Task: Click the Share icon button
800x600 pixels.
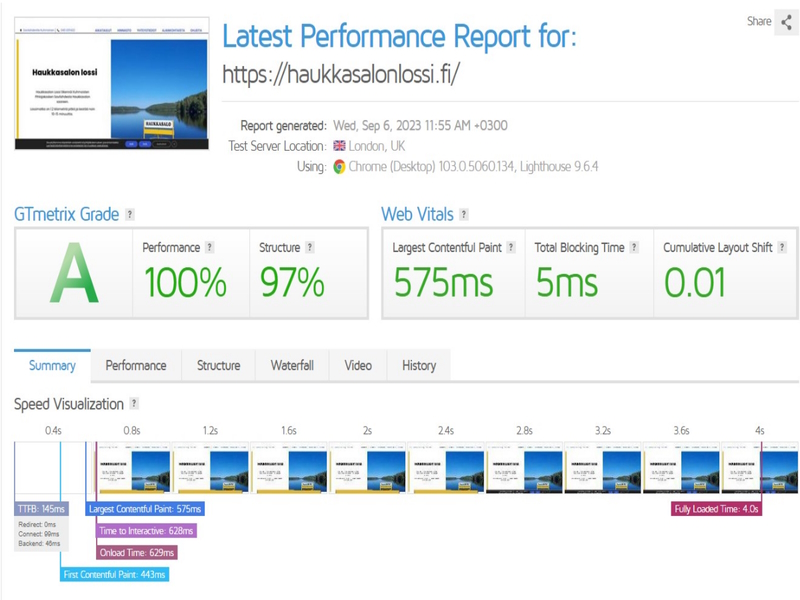Action: [787, 22]
